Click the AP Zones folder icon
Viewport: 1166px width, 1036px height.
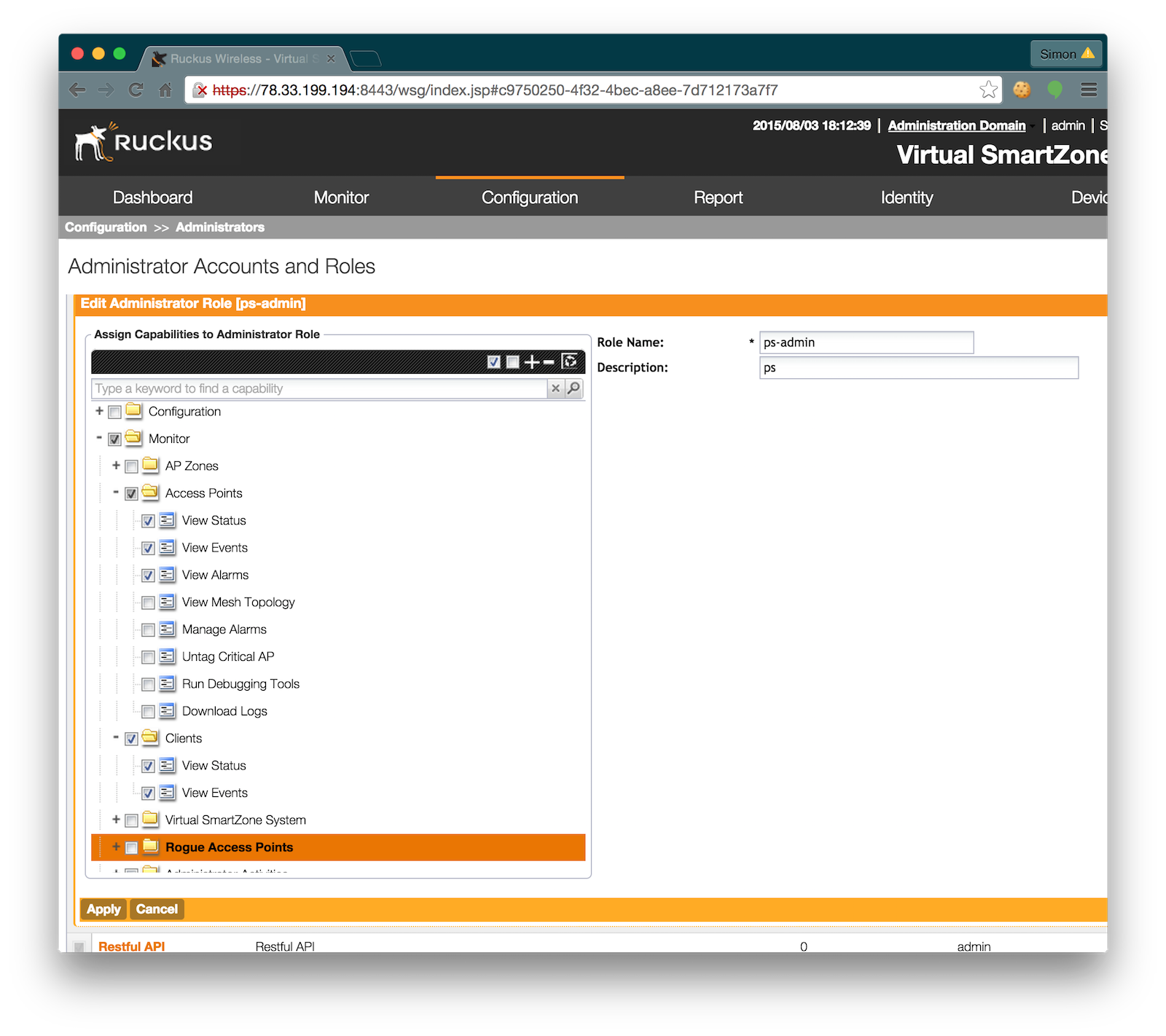point(150,465)
